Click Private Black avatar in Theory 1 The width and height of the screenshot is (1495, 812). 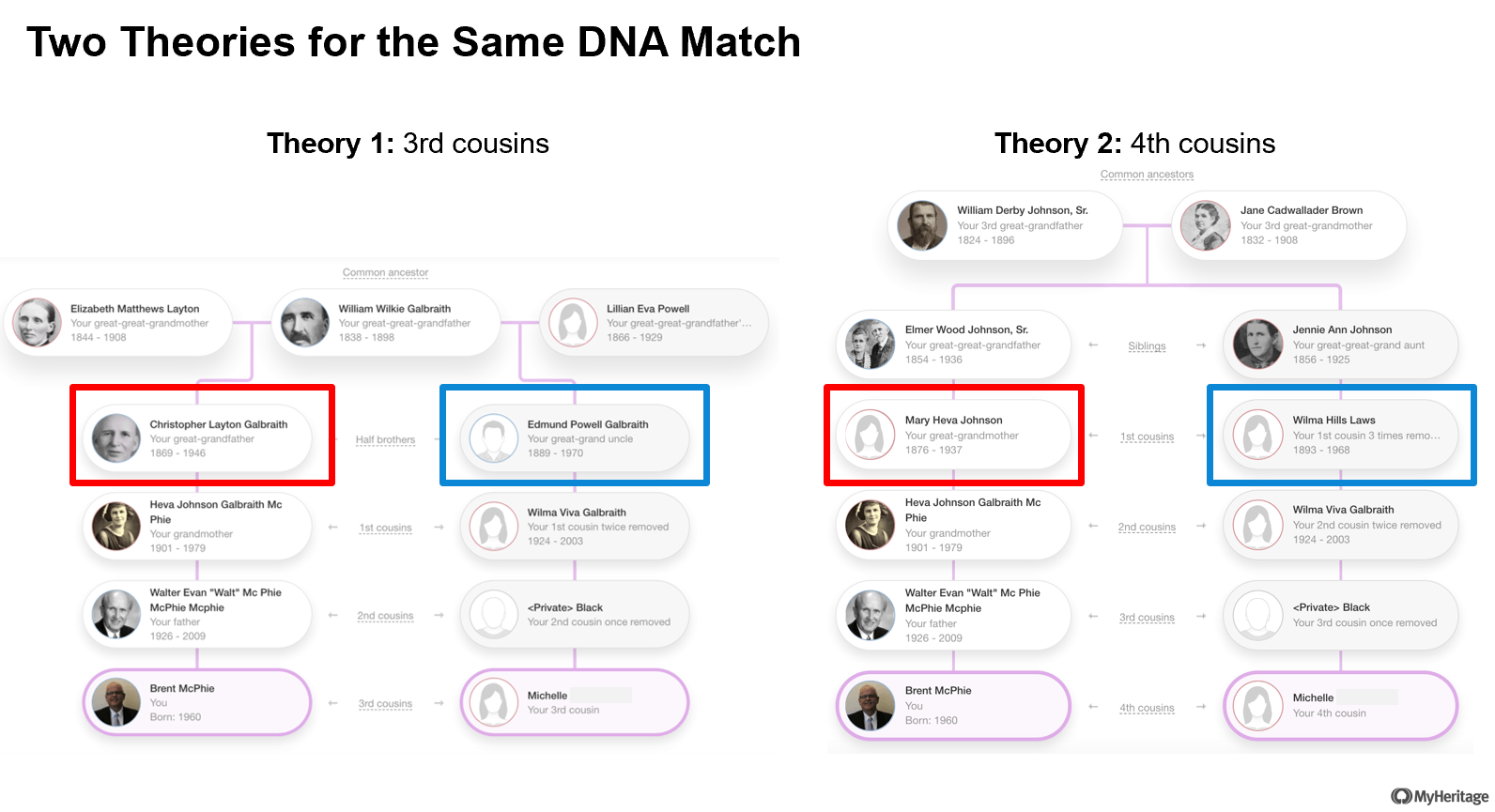pyautogui.click(x=494, y=615)
